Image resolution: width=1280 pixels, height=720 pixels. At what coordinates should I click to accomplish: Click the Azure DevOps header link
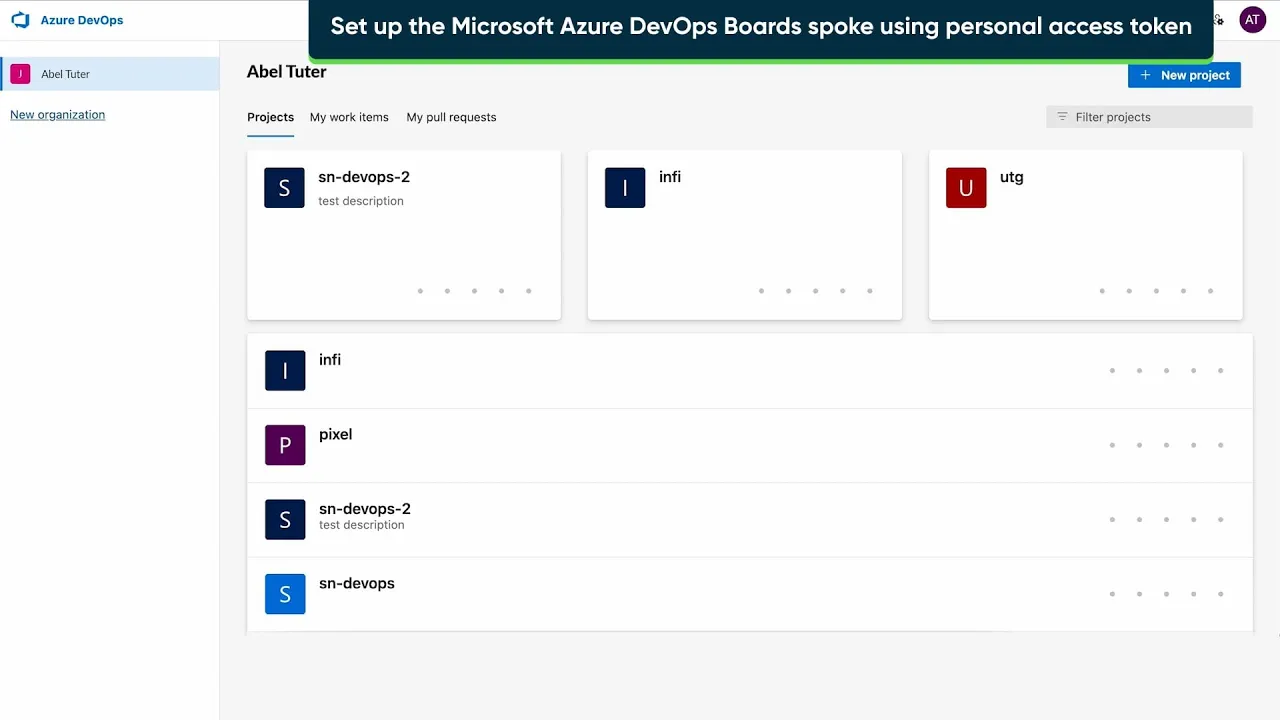click(x=82, y=19)
